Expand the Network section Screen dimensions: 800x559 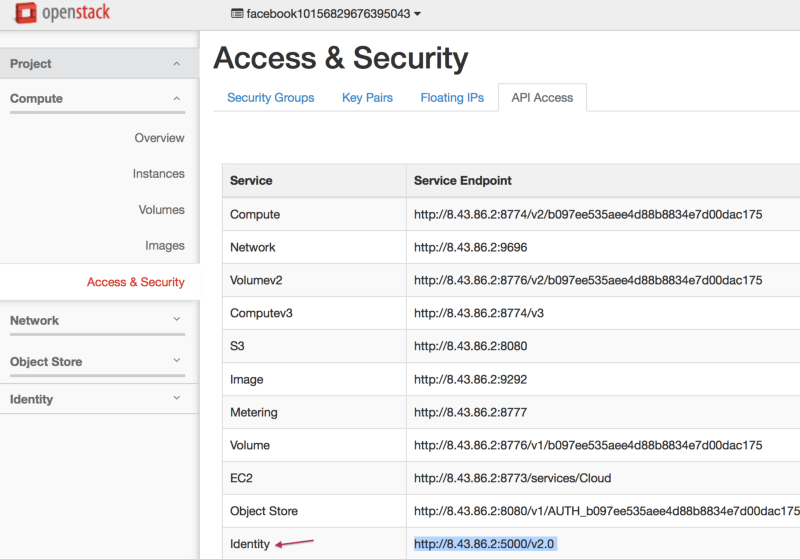[x=177, y=320]
